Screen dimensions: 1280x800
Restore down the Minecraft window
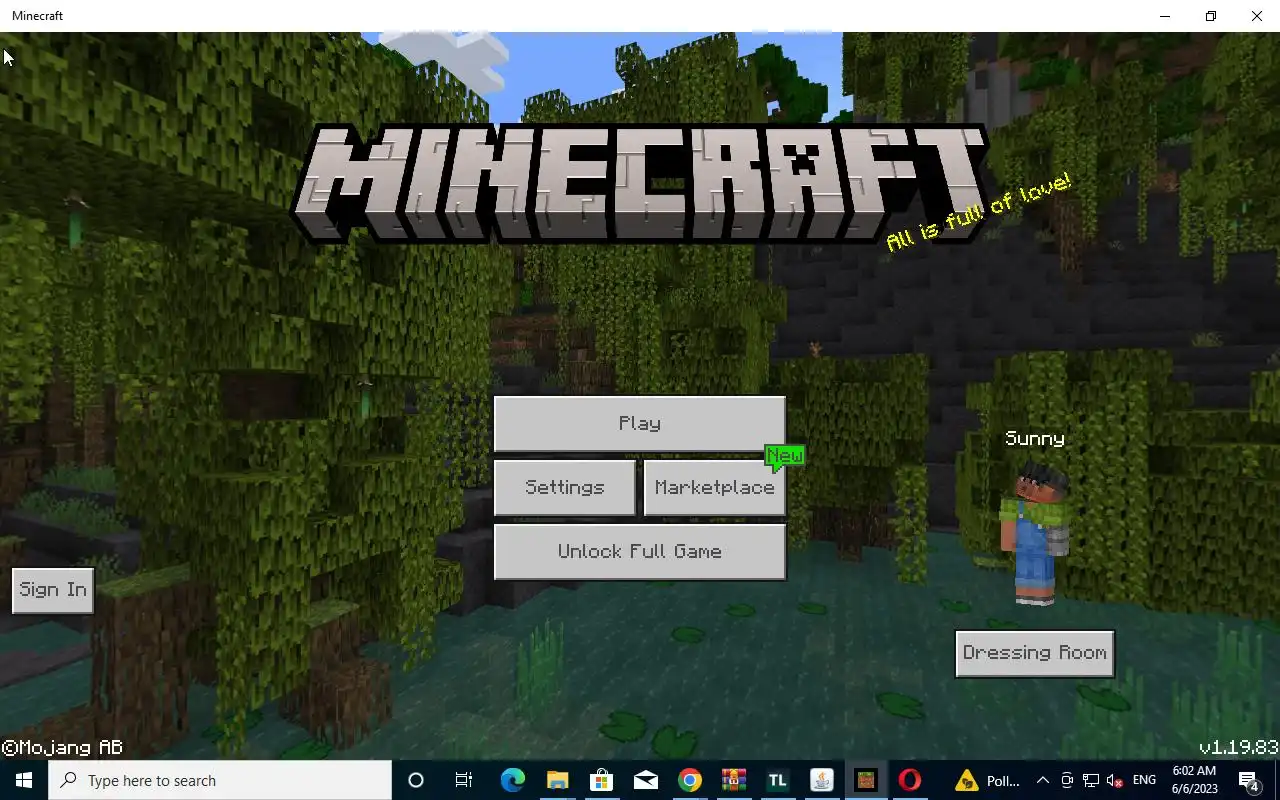click(1211, 16)
